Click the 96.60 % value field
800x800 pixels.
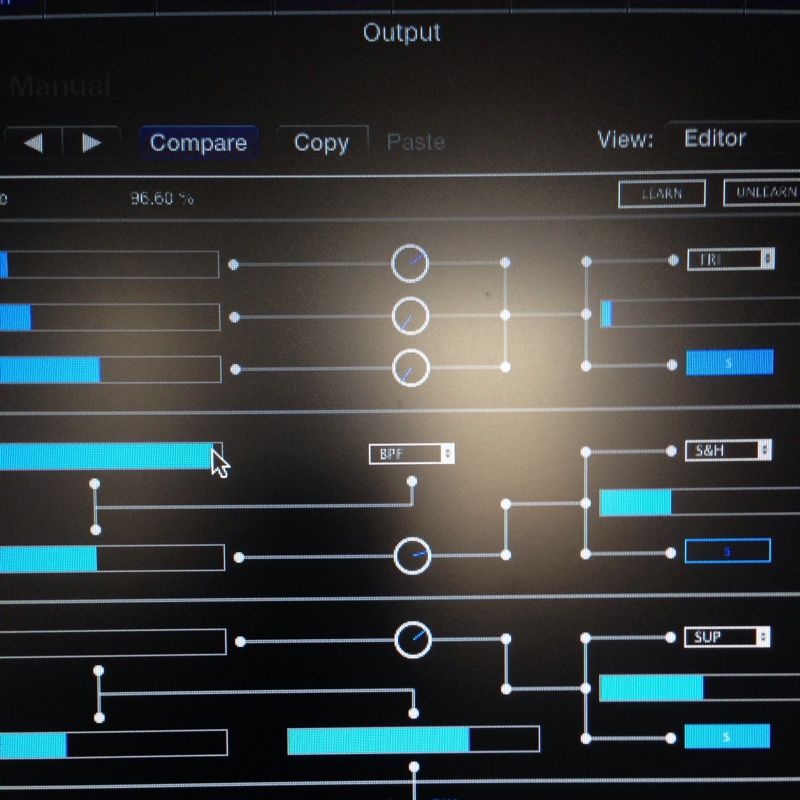[x=162, y=198]
